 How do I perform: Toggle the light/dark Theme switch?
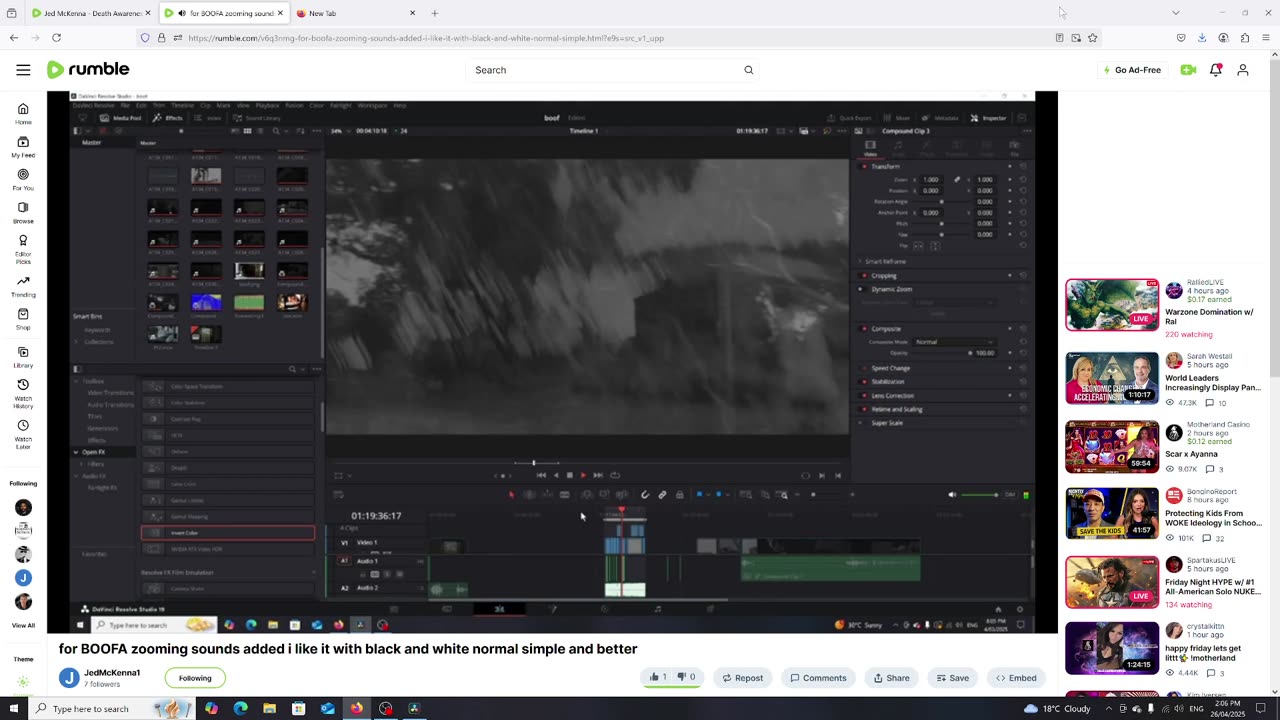(x=23, y=682)
